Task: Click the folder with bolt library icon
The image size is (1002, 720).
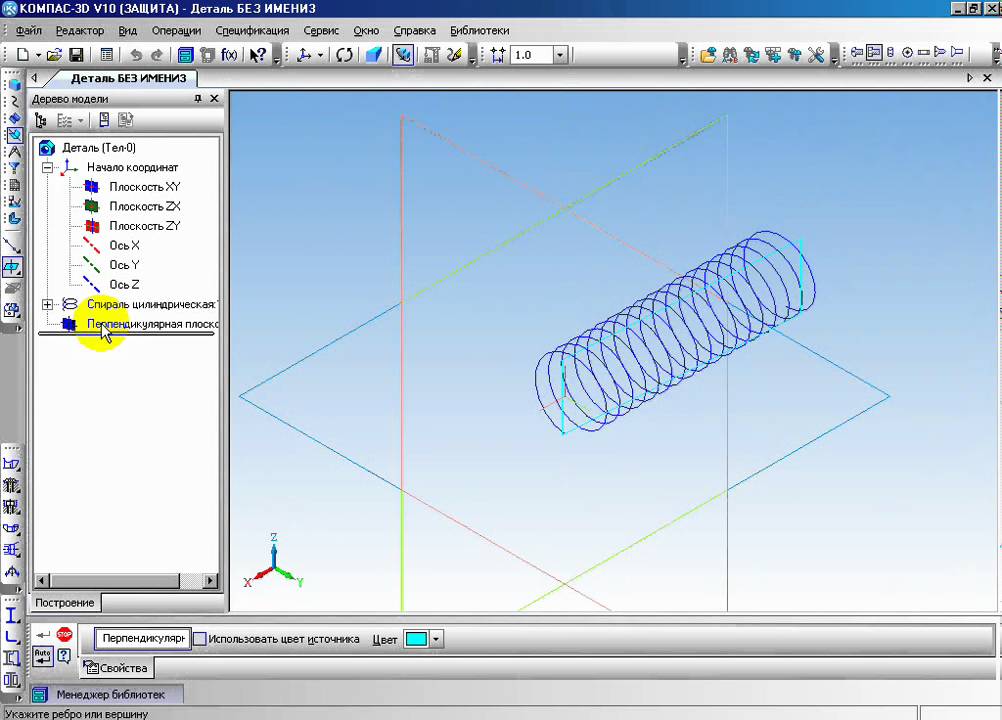Action: (708, 55)
